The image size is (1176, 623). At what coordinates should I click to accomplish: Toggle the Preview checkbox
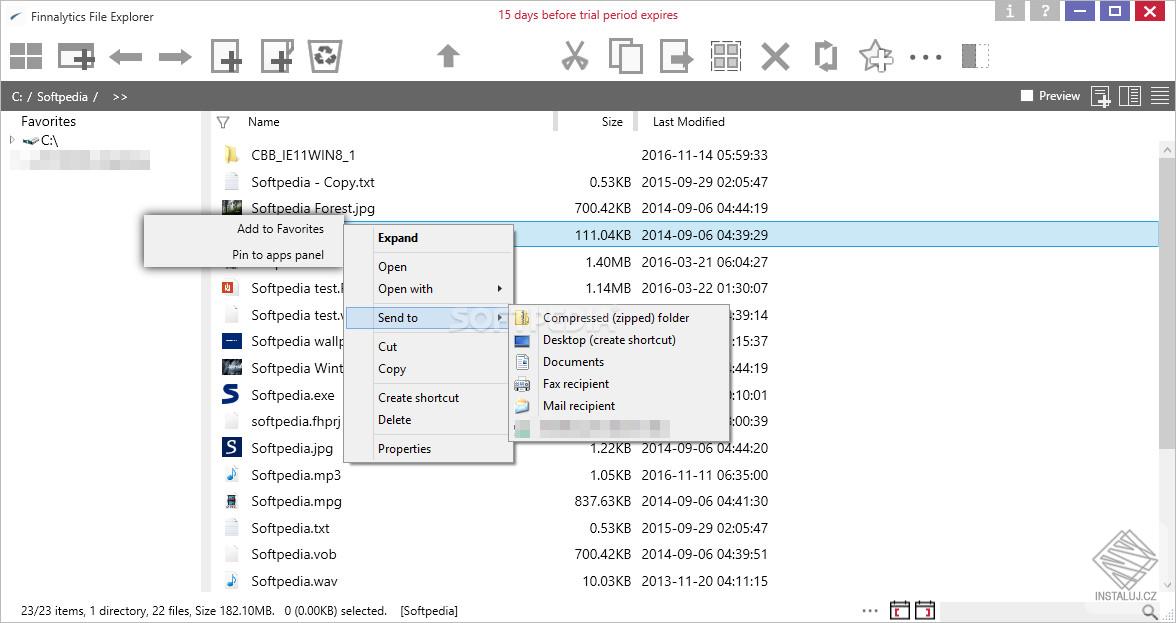(1025, 95)
